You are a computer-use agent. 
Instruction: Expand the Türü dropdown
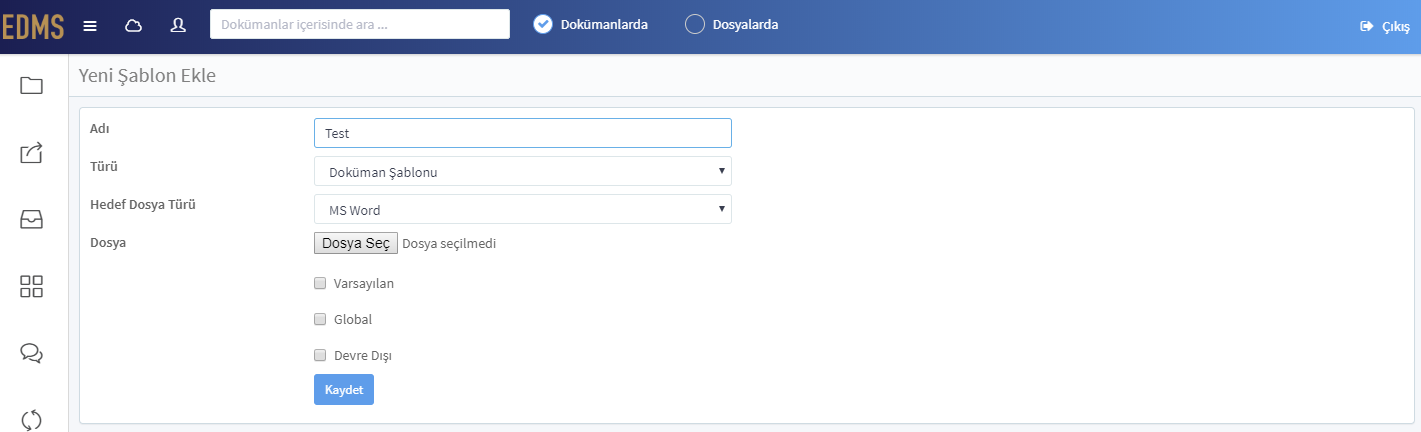[x=522, y=171]
